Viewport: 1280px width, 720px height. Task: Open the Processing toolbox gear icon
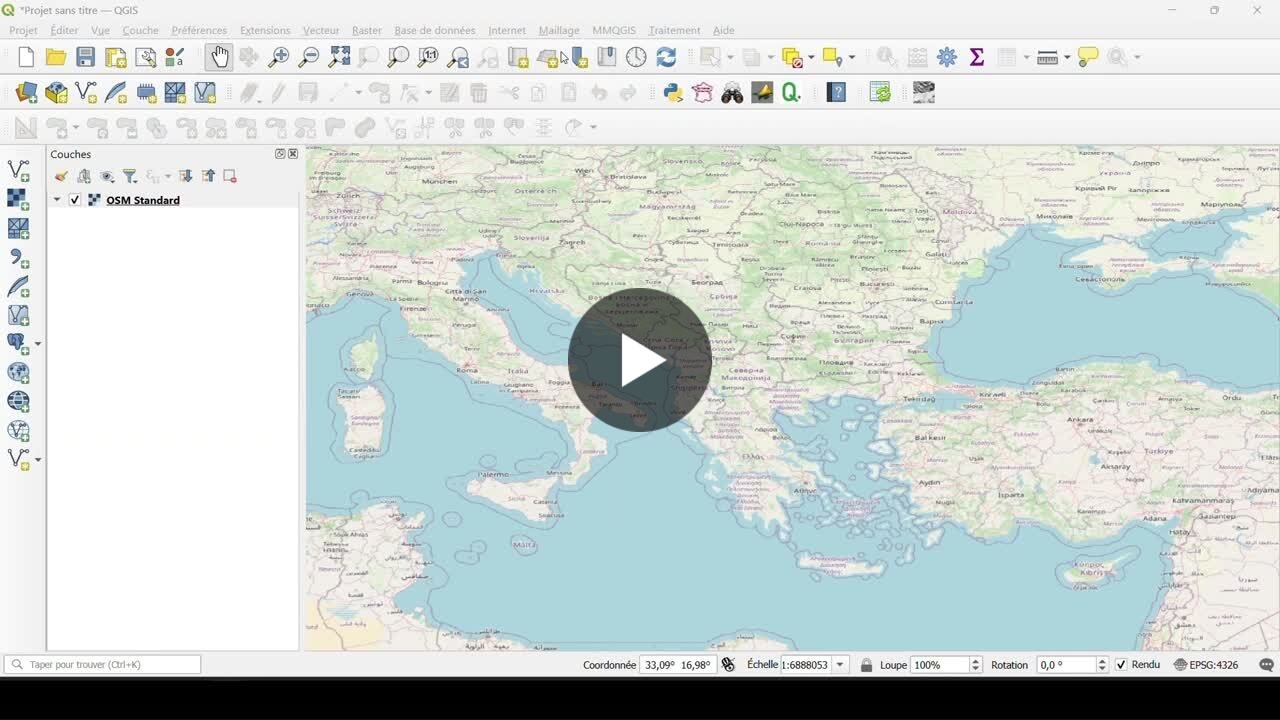click(x=947, y=58)
